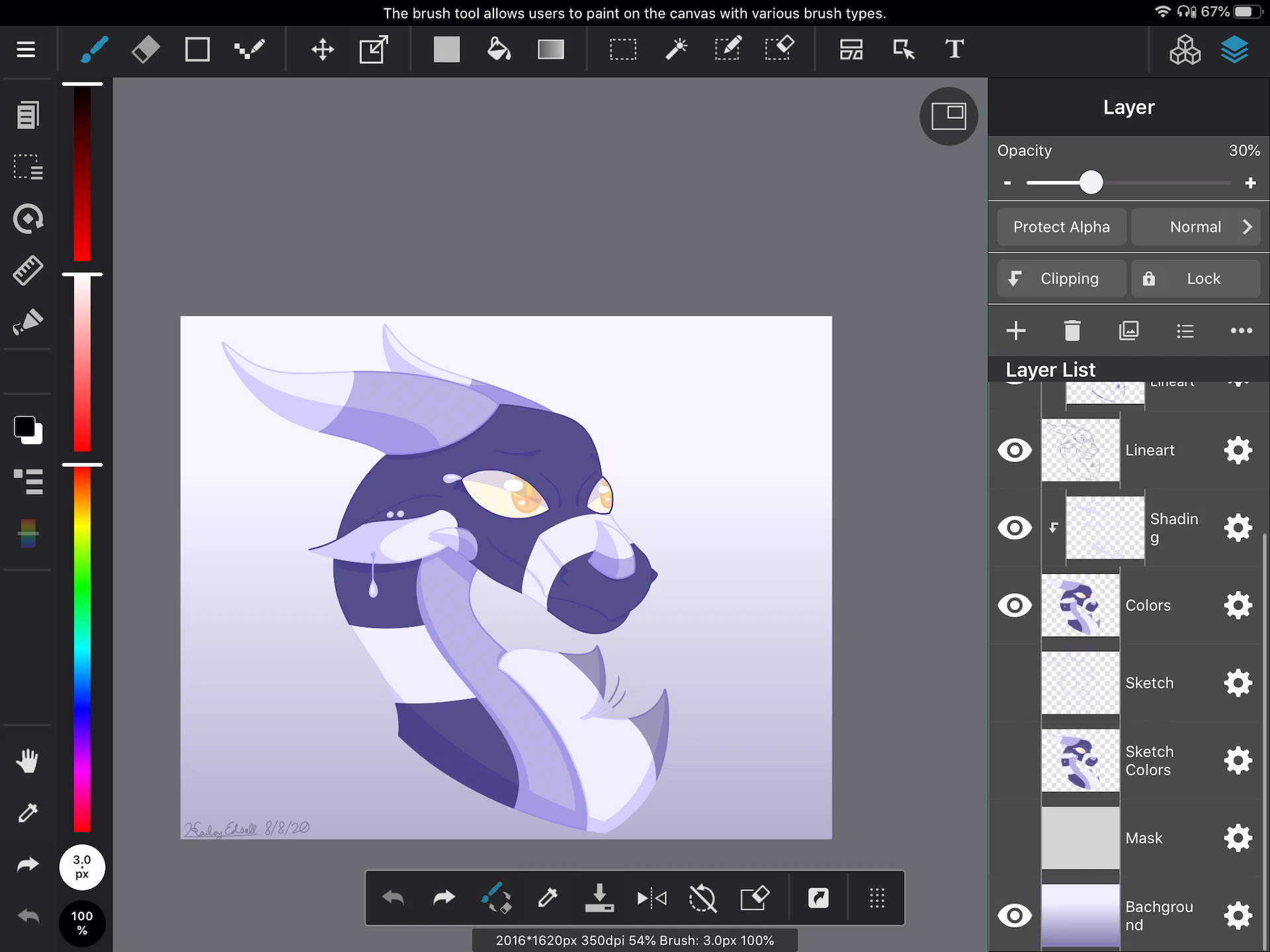Screen dimensions: 1270x952
Task: Open the foreground/background color swatch
Action: 28,430
